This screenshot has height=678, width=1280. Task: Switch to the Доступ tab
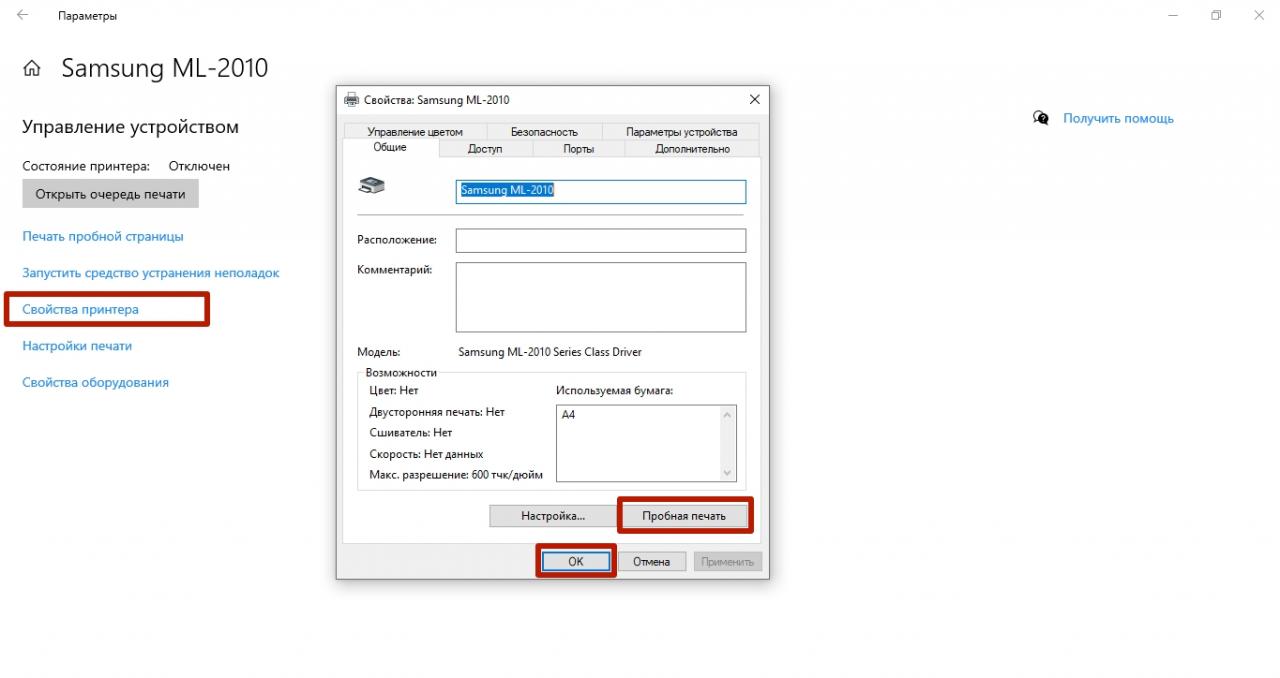[x=485, y=149]
